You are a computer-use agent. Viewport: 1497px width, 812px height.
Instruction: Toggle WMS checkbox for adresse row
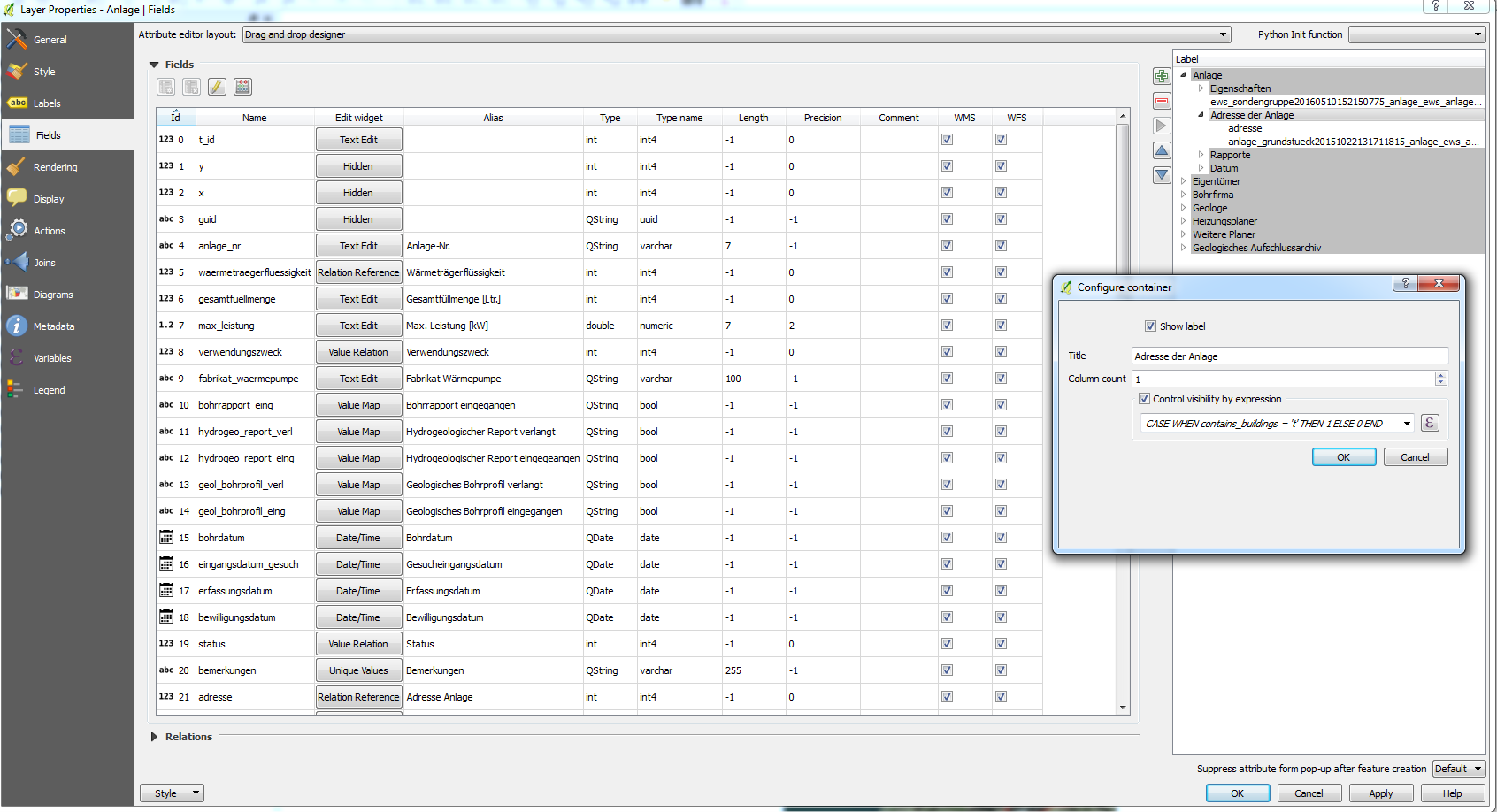[947, 697]
